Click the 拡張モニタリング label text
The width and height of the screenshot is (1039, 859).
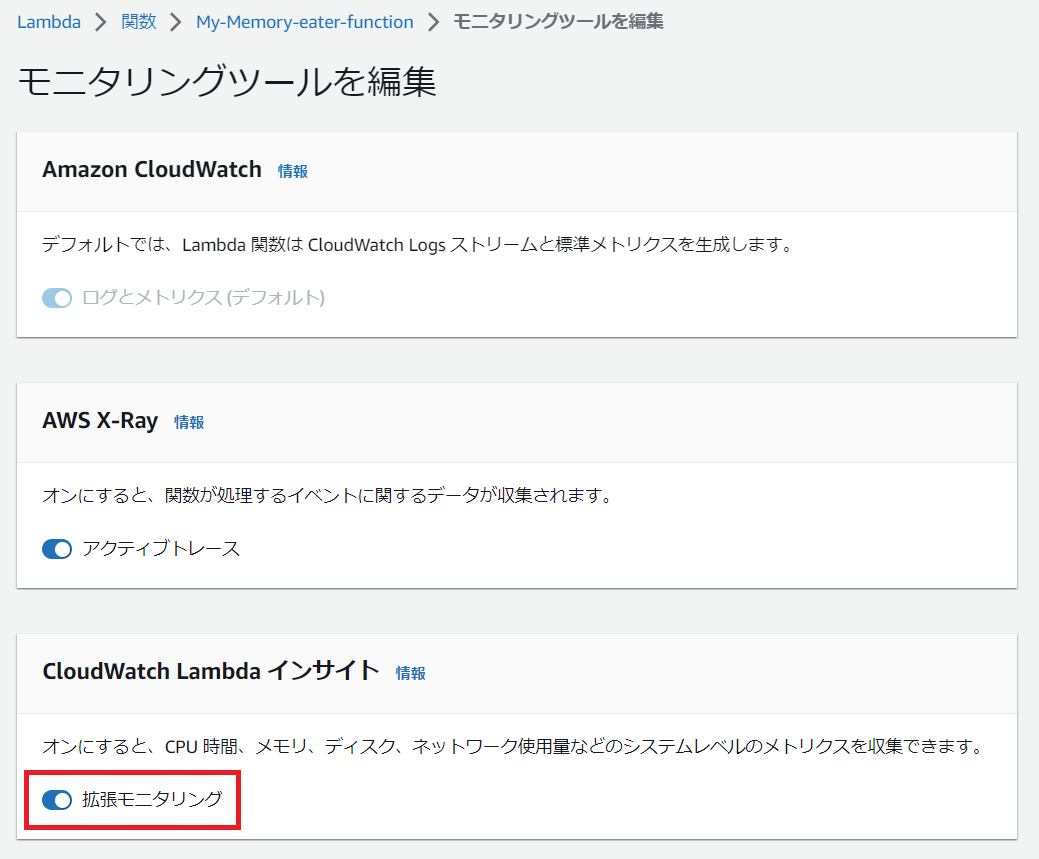(152, 799)
